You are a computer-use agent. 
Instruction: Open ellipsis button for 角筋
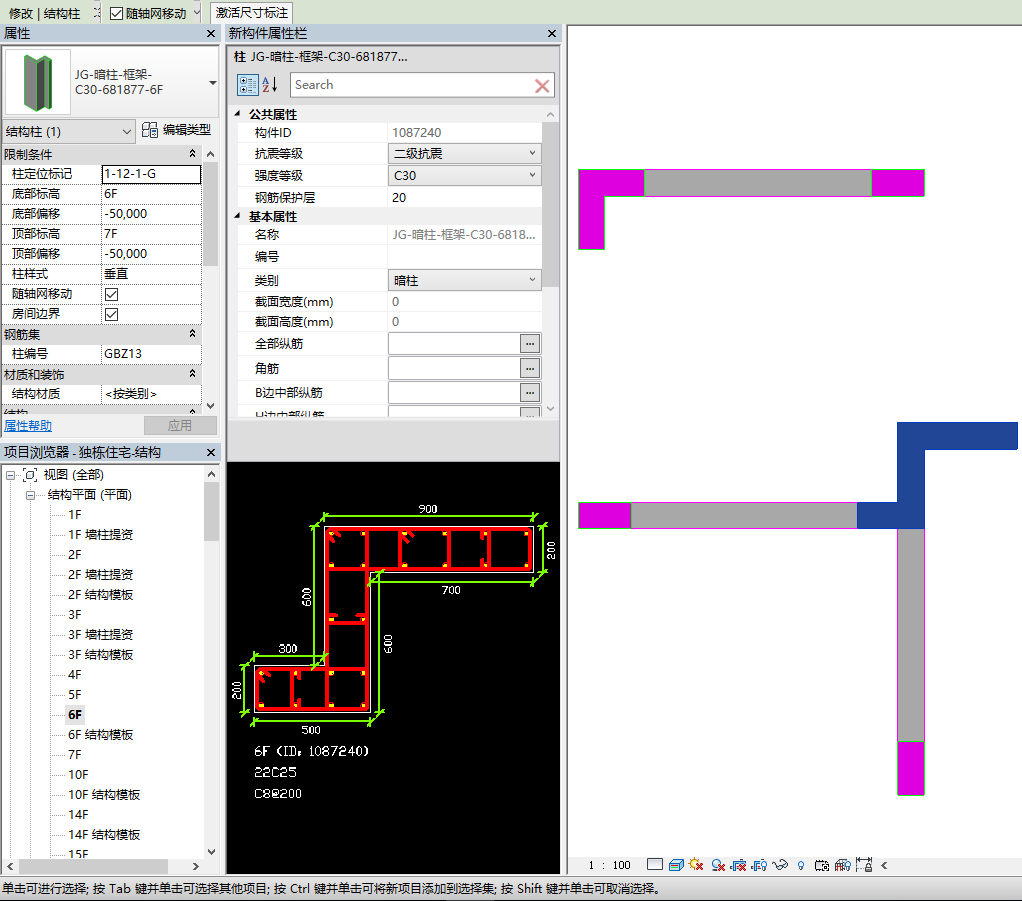click(530, 368)
